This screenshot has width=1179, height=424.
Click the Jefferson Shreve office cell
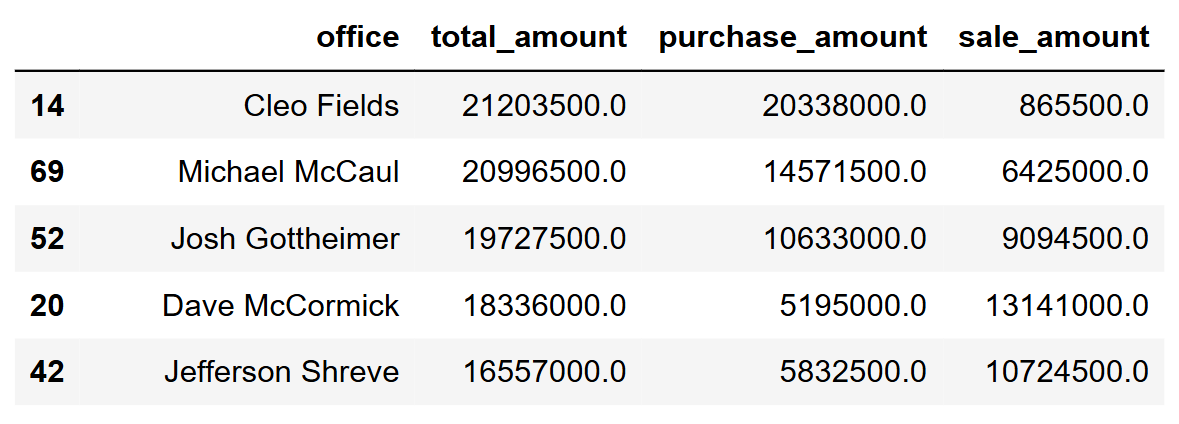tap(282, 372)
